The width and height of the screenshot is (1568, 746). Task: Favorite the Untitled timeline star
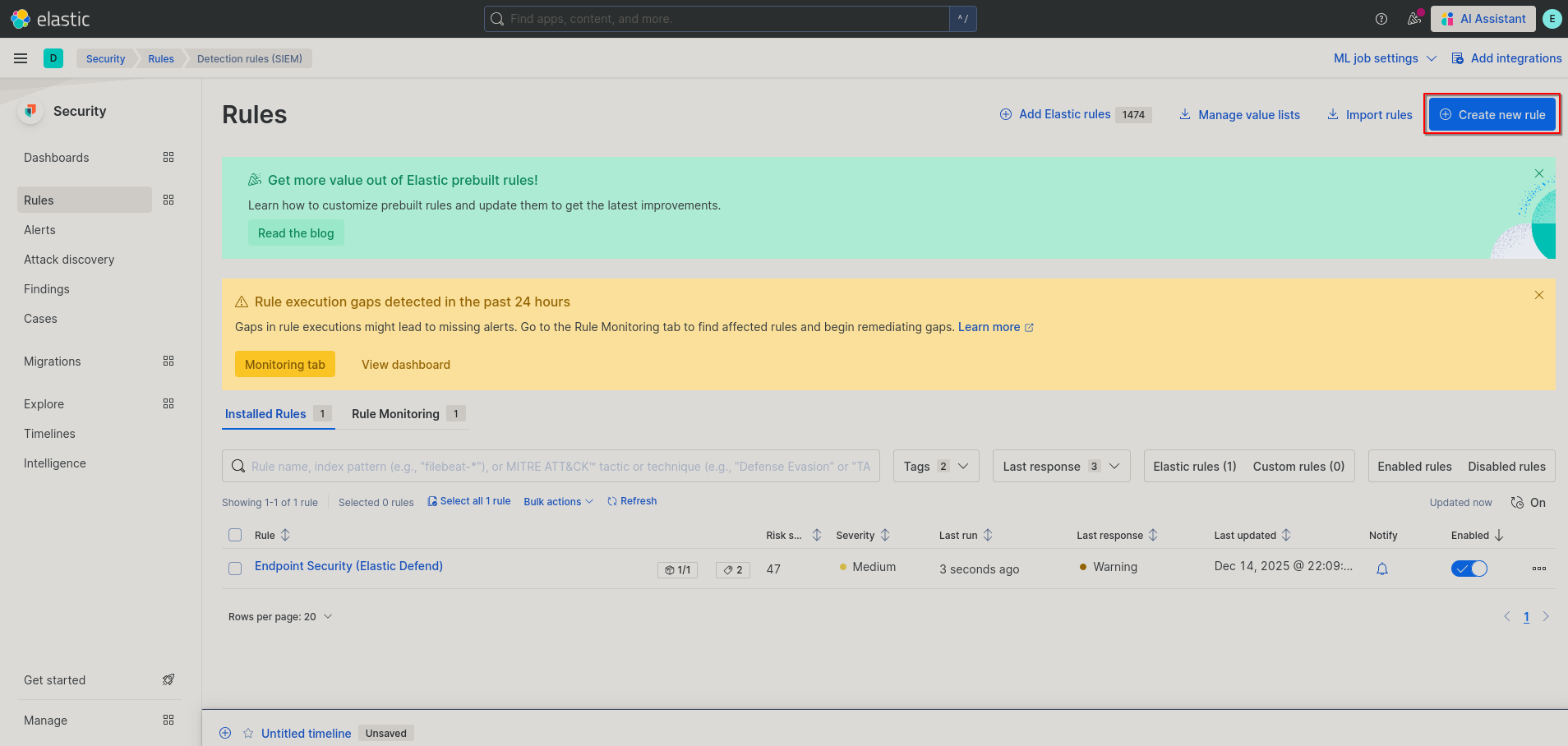(x=248, y=733)
